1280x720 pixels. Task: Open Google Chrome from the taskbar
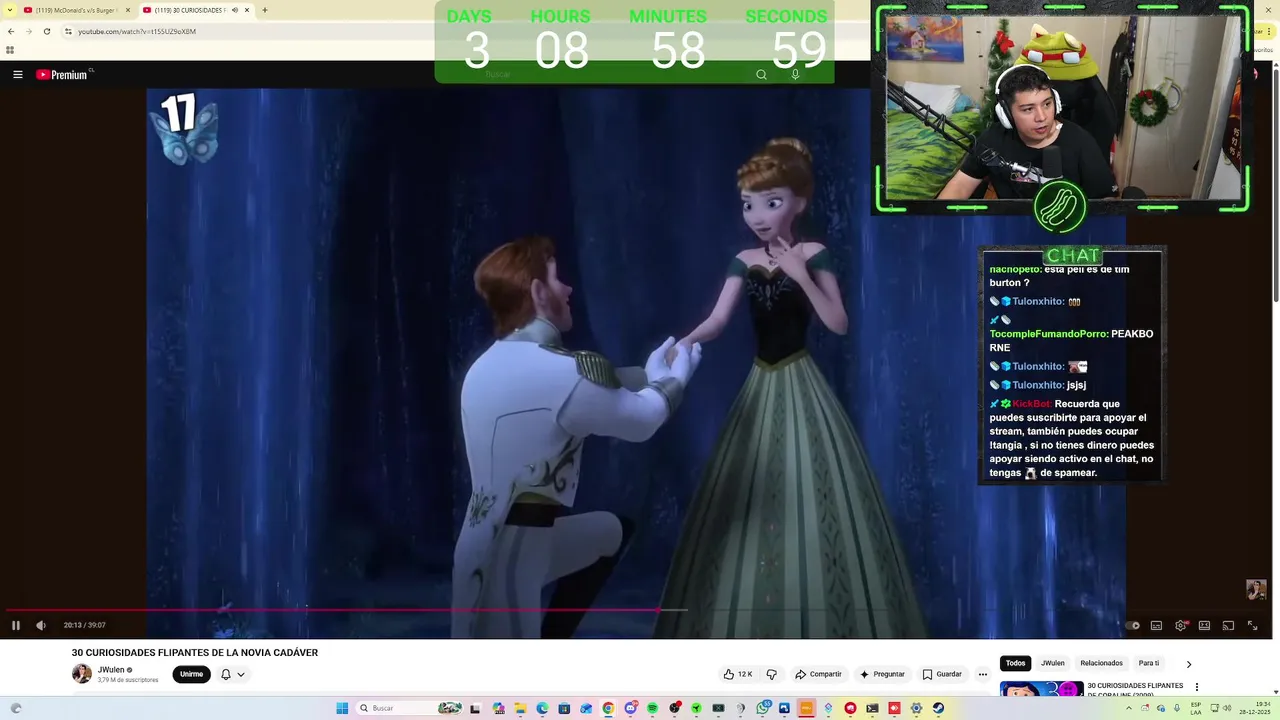click(608, 708)
